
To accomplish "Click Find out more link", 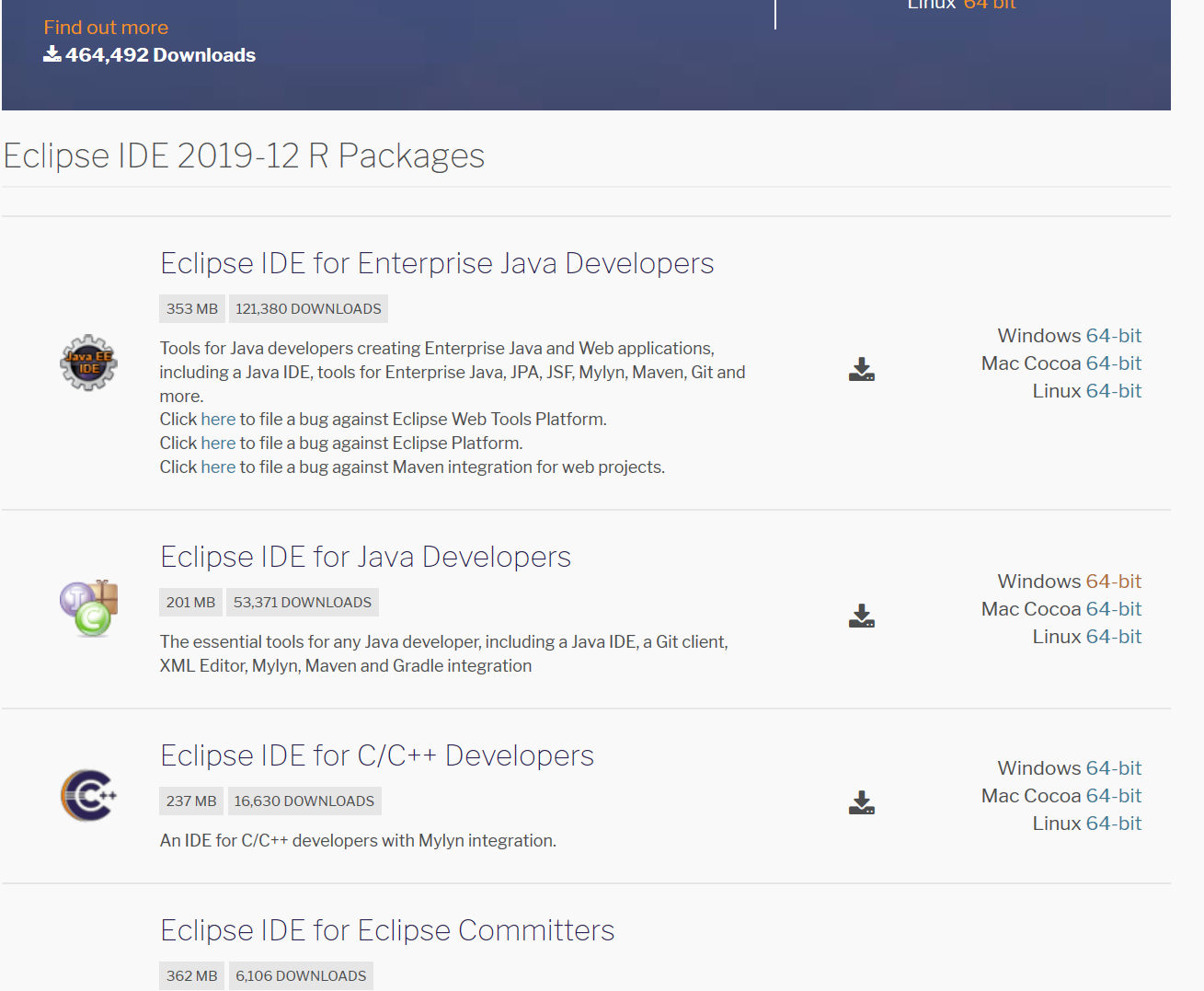I will 105,27.
